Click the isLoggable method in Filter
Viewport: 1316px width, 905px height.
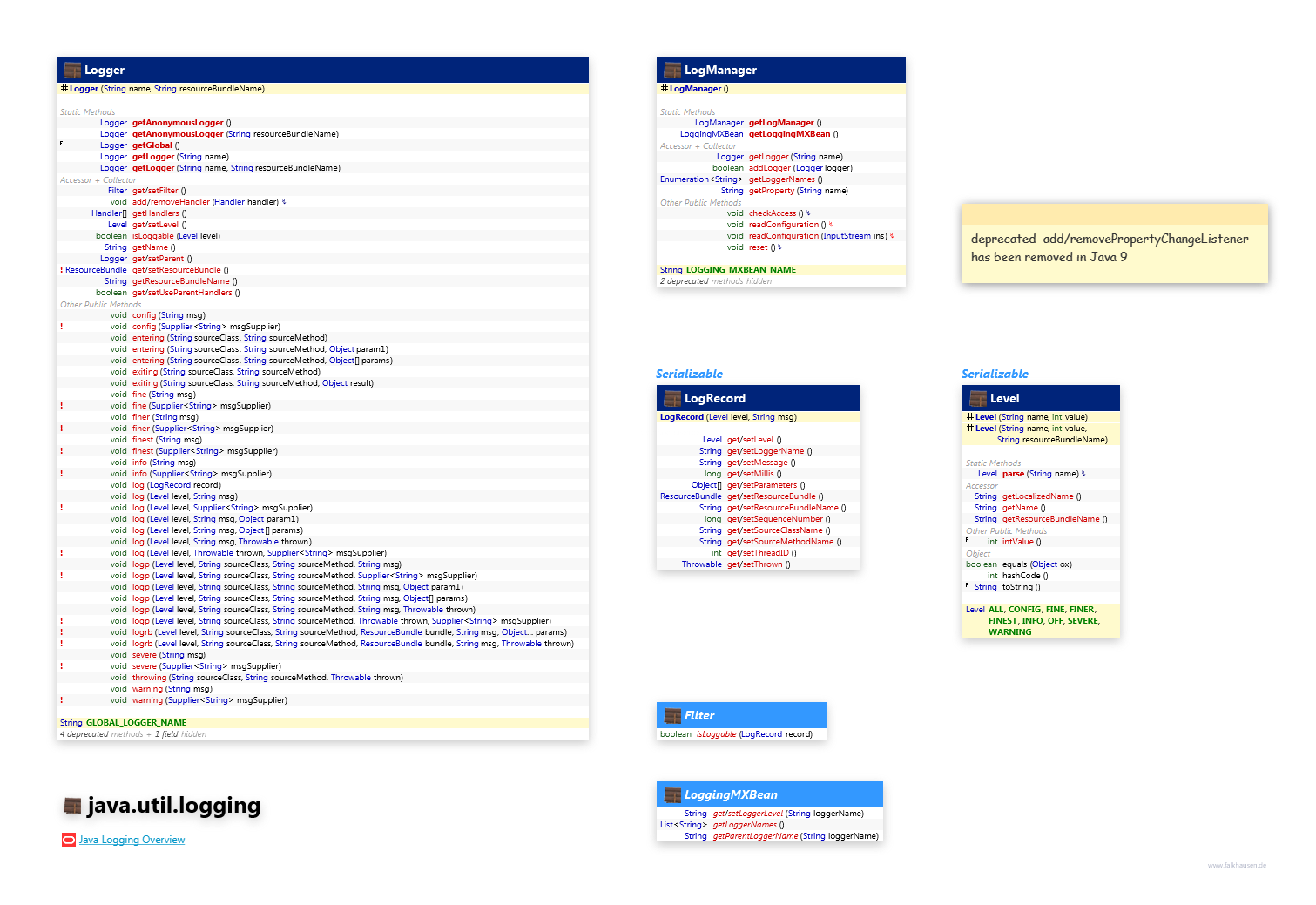tap(716, 734)
